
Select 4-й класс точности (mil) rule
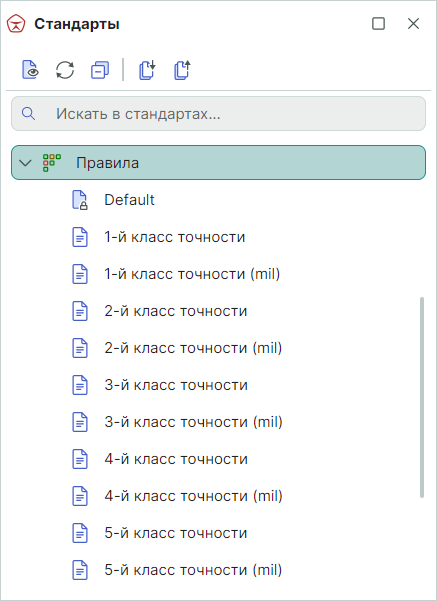click(194, 496)
